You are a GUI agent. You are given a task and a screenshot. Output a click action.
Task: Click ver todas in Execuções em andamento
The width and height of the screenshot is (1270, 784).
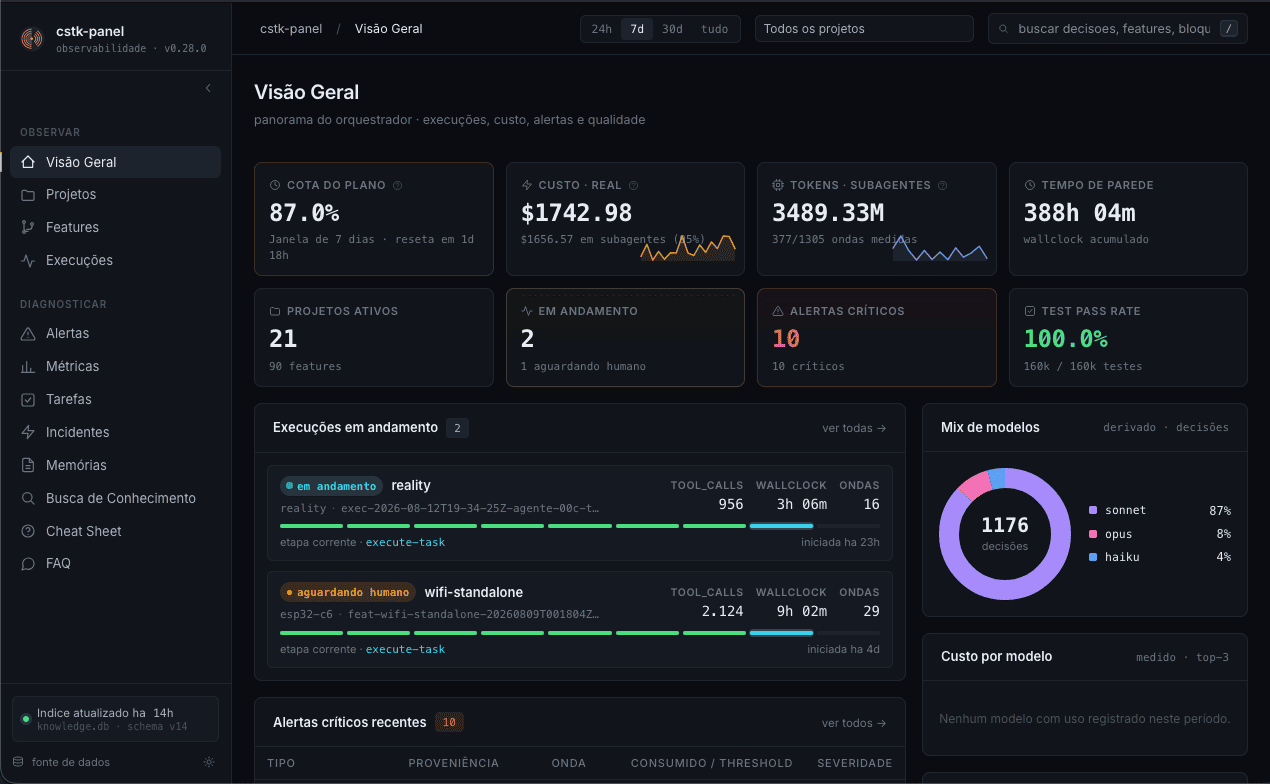click(854, 428)
